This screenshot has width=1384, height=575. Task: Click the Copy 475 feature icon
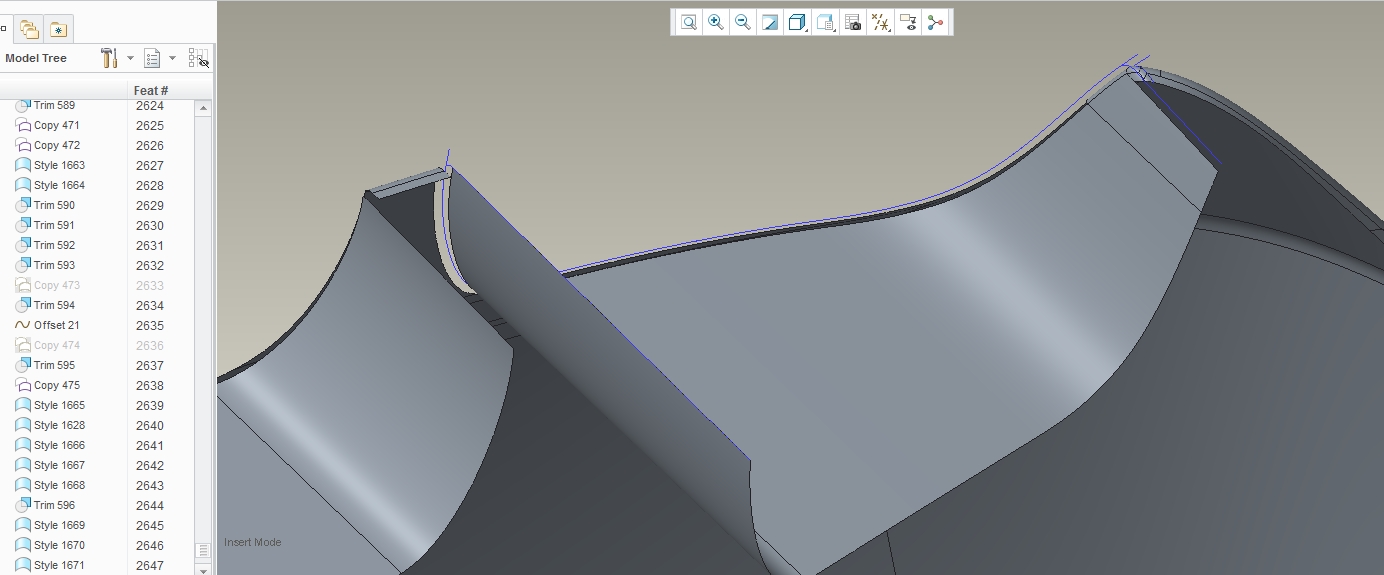(x=23, y=385)
